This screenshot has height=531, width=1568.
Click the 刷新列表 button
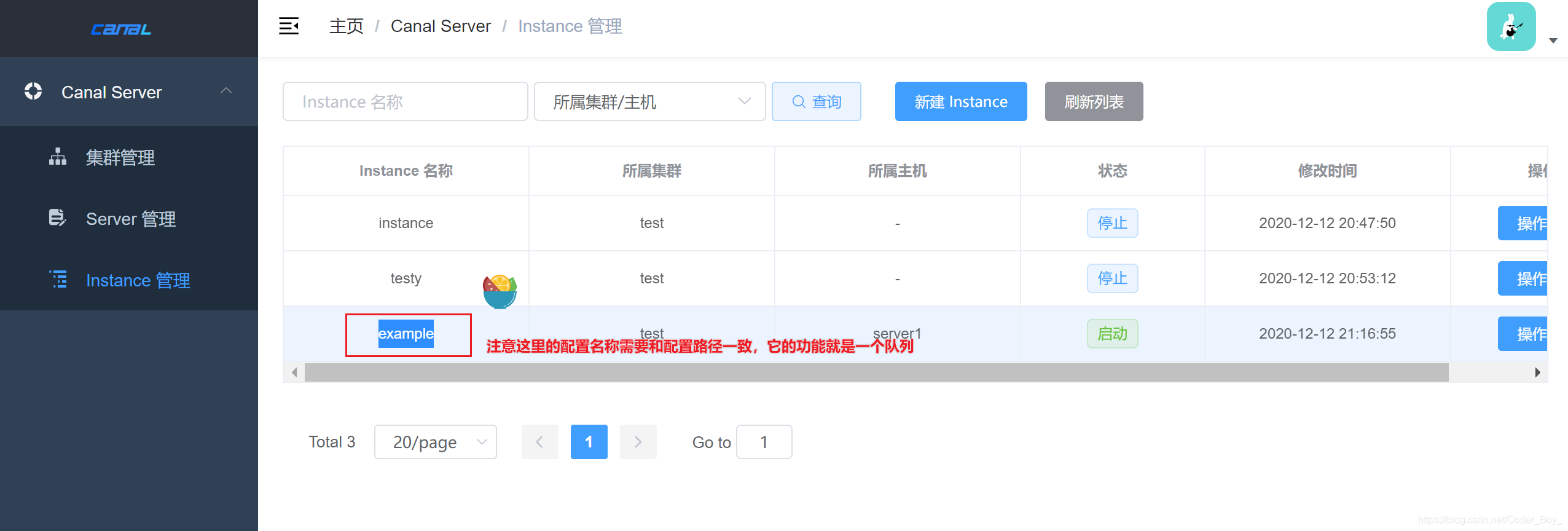1094,101
